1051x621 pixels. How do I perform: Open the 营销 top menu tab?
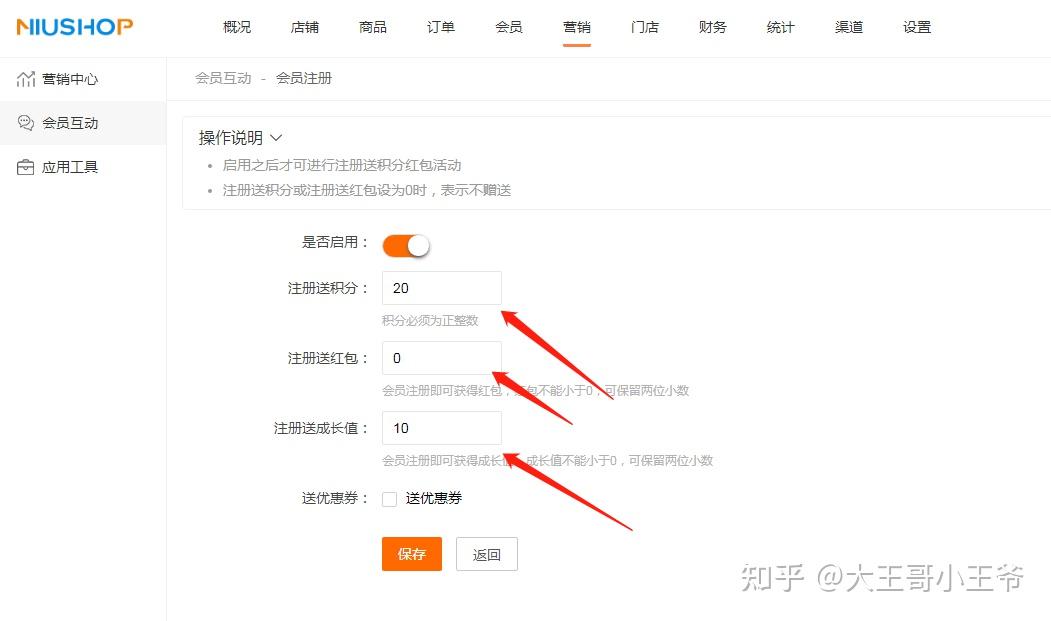(576, 27)
